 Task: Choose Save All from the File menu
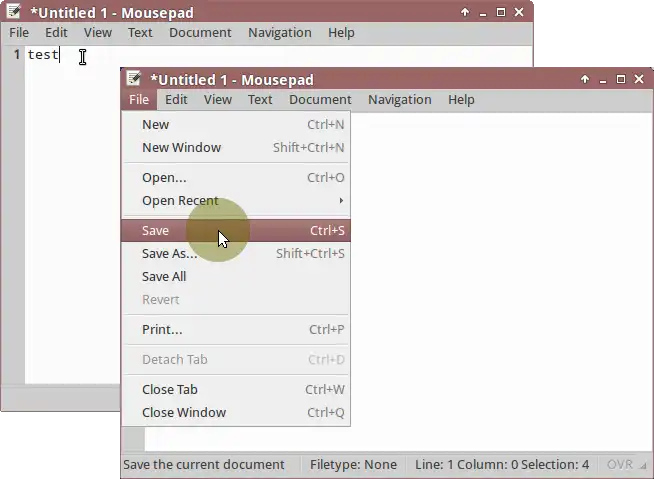(x=236, y=276)
